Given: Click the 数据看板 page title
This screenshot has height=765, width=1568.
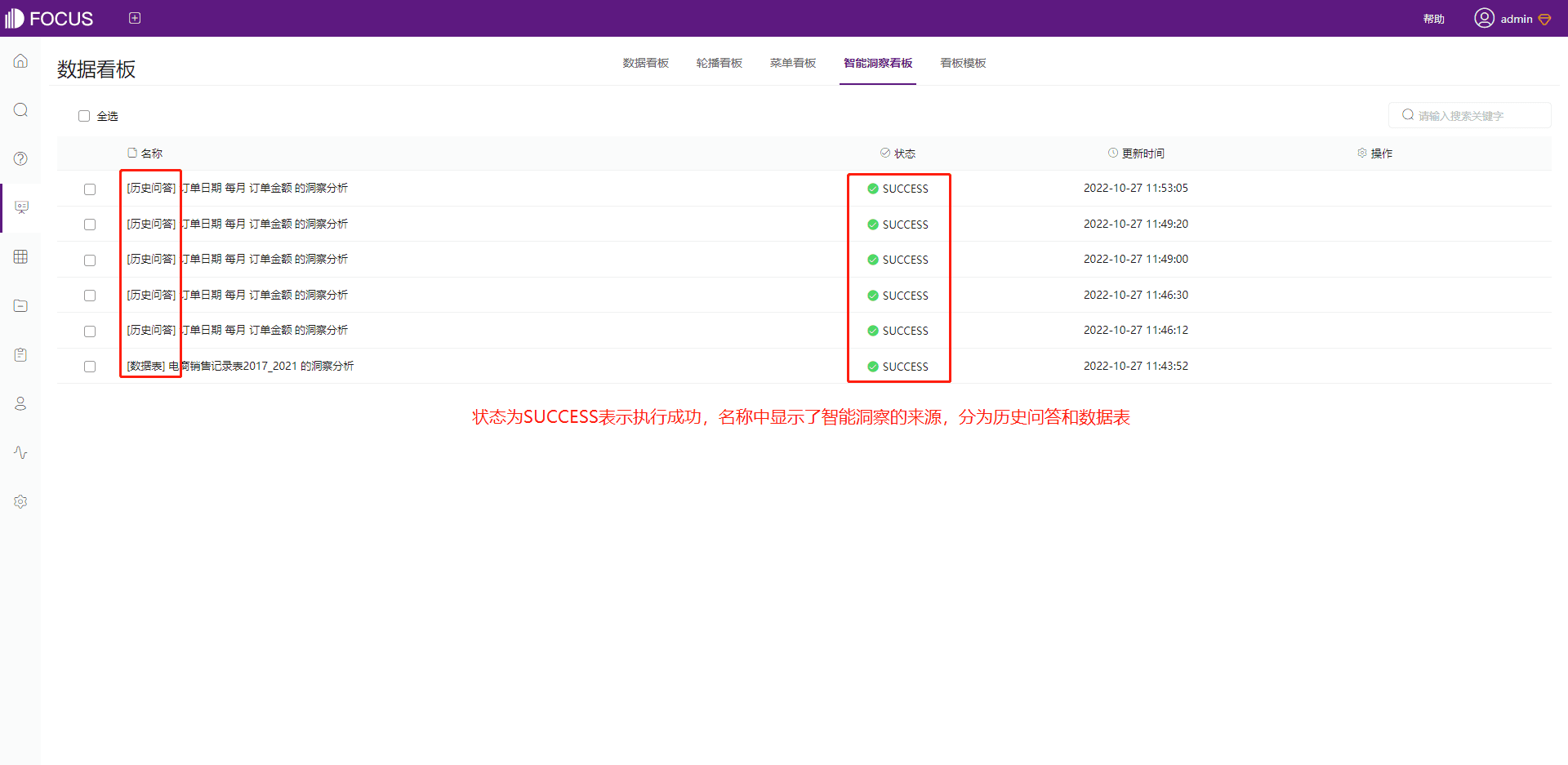Looking at the screenshot, I should pos(96,69).
